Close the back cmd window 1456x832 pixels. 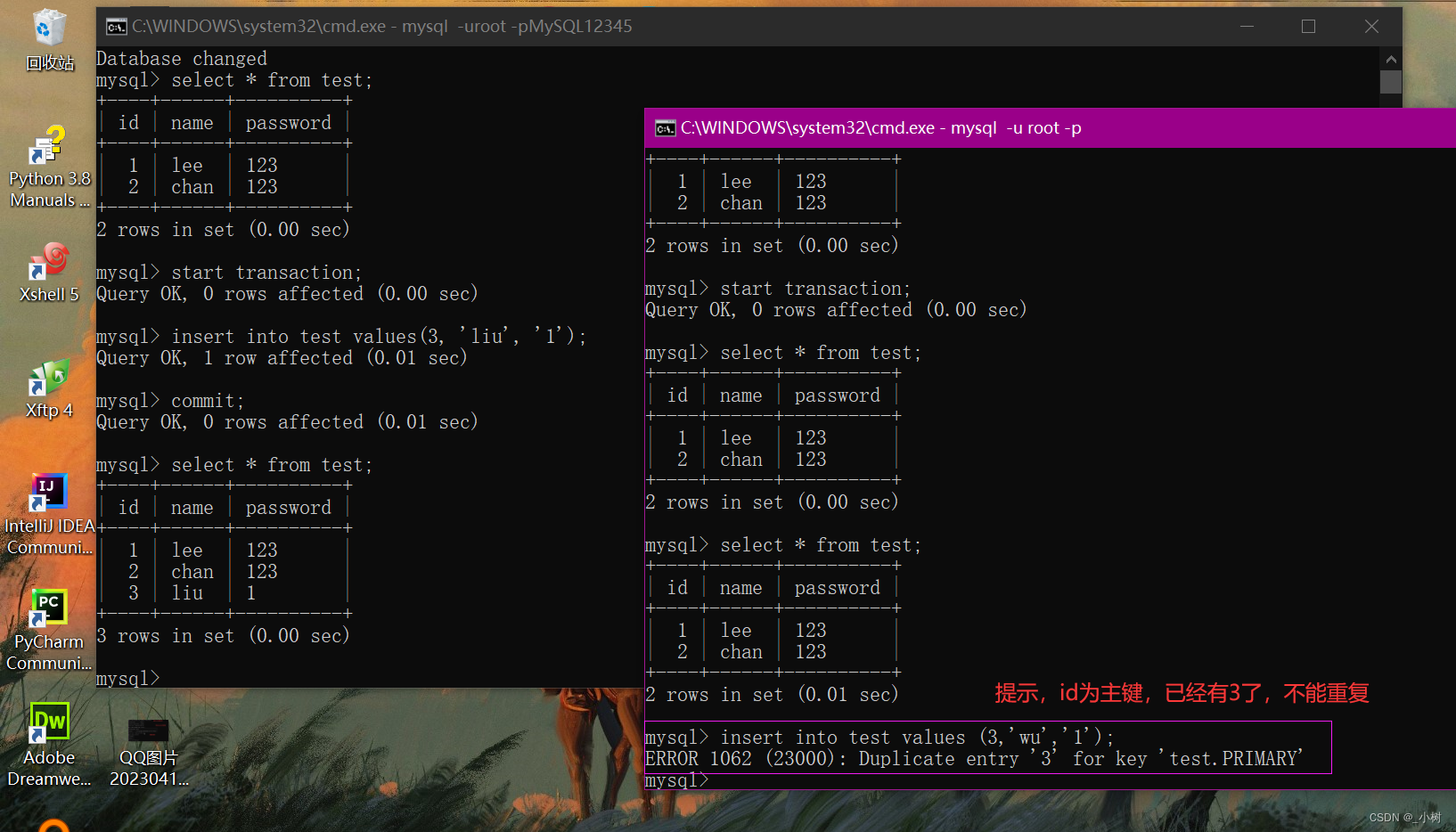[1371, 27]
